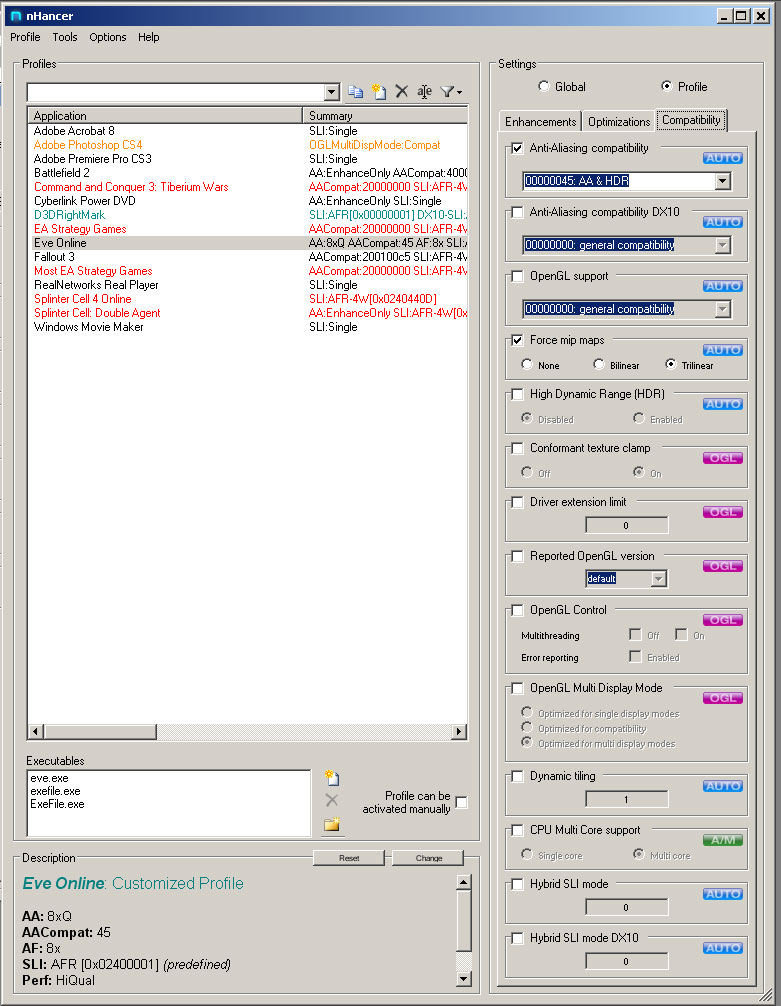Enable High Dynamic Range (HDR) checkbox
This screenshot has height=1006, width=781.
pos(517,395)
